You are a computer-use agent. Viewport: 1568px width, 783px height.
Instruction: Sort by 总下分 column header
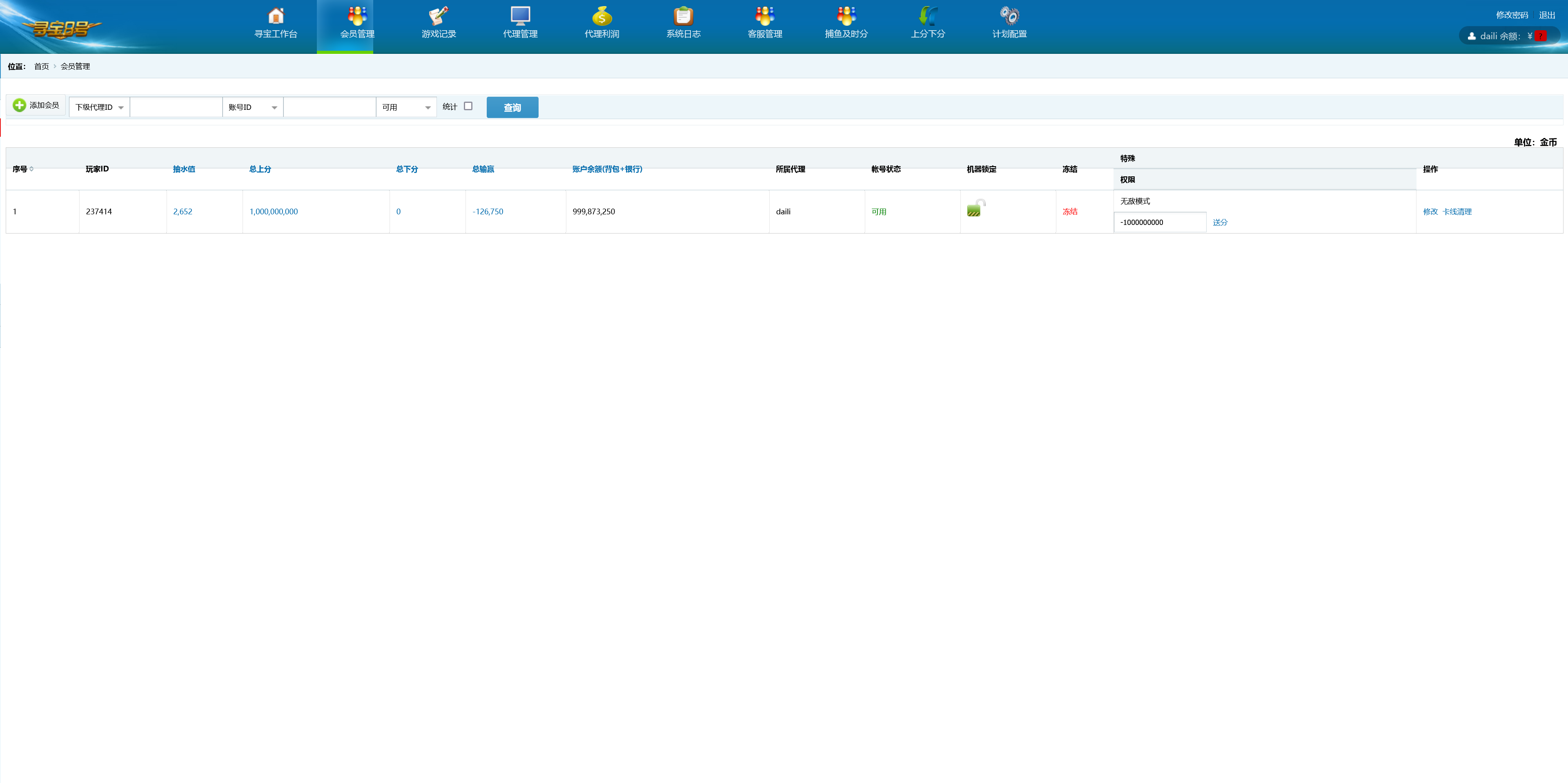coord(407,169)
